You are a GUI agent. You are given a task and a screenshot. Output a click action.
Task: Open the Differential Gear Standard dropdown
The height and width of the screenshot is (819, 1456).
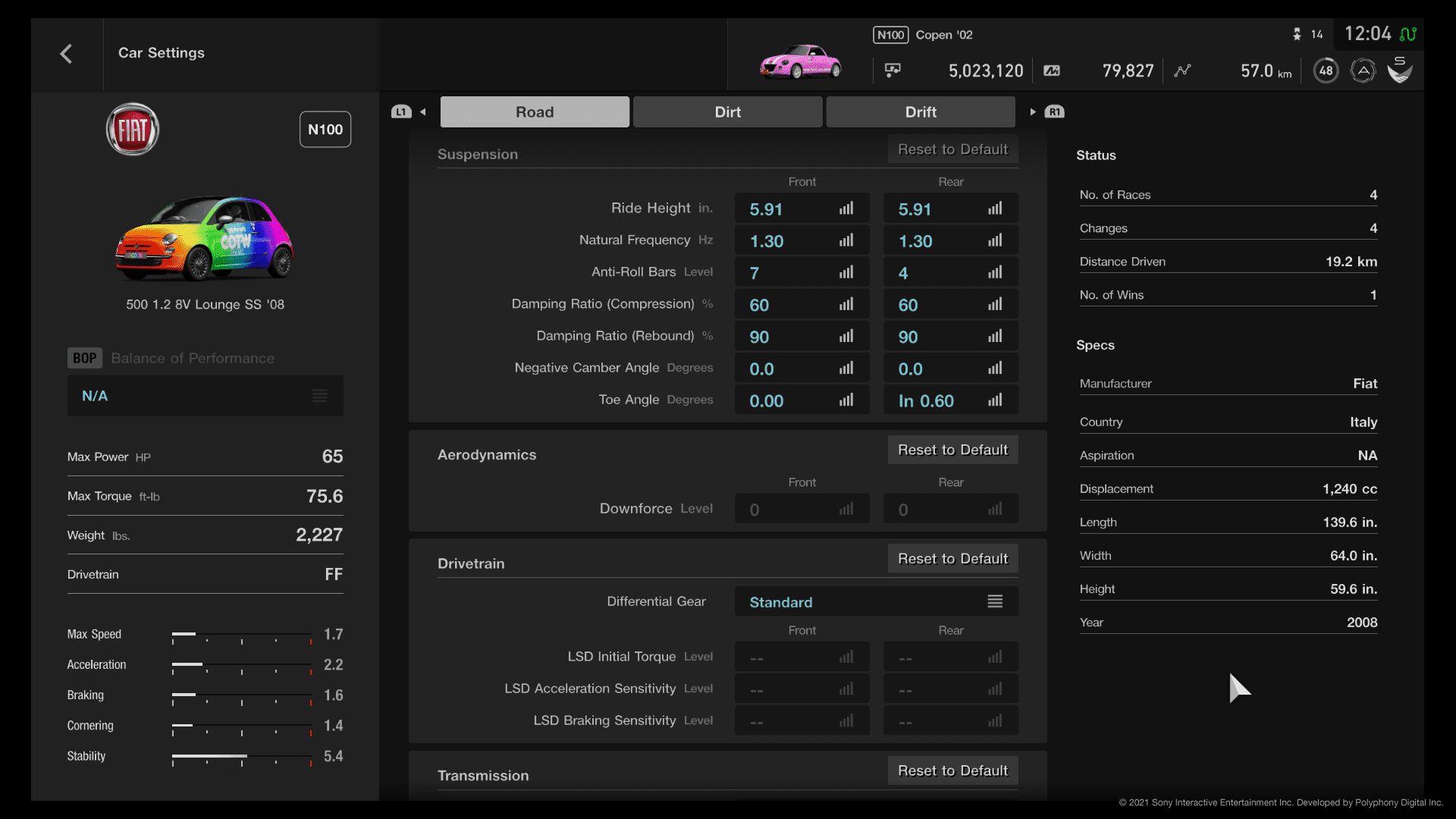tap(876, 602)
